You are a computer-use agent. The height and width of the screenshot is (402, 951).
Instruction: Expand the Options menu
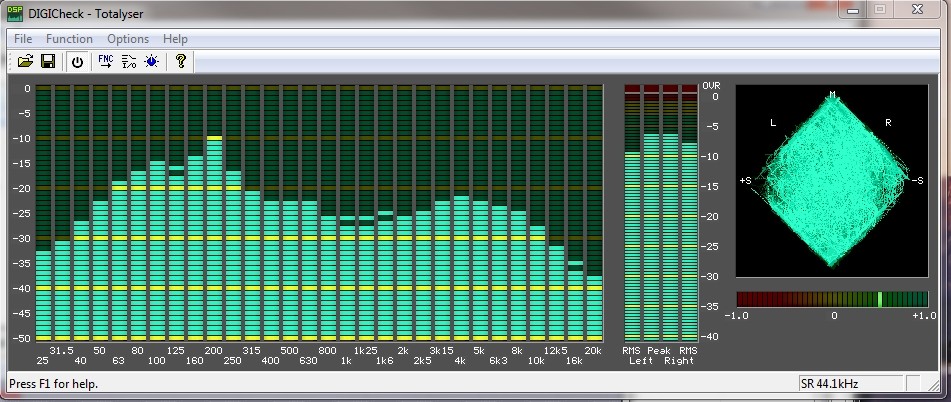tap(128, 39)
